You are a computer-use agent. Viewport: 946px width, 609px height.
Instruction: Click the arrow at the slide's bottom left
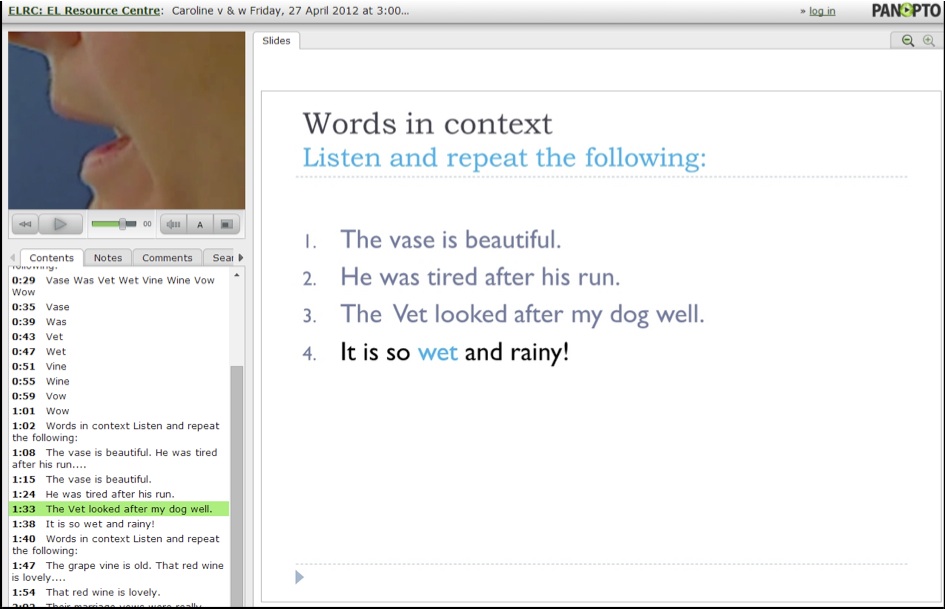[x=300, y=577]
